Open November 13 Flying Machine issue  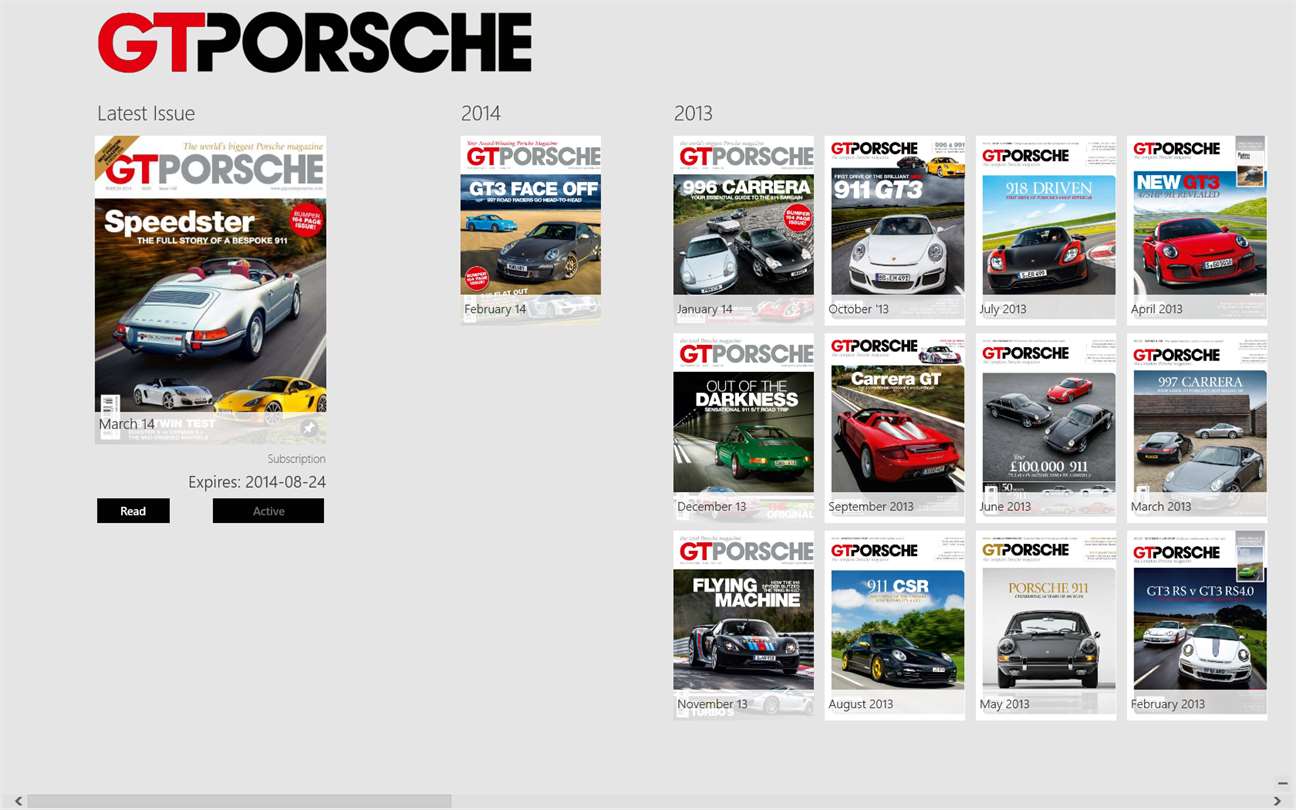pyautogui.click(x=743, y=625)
